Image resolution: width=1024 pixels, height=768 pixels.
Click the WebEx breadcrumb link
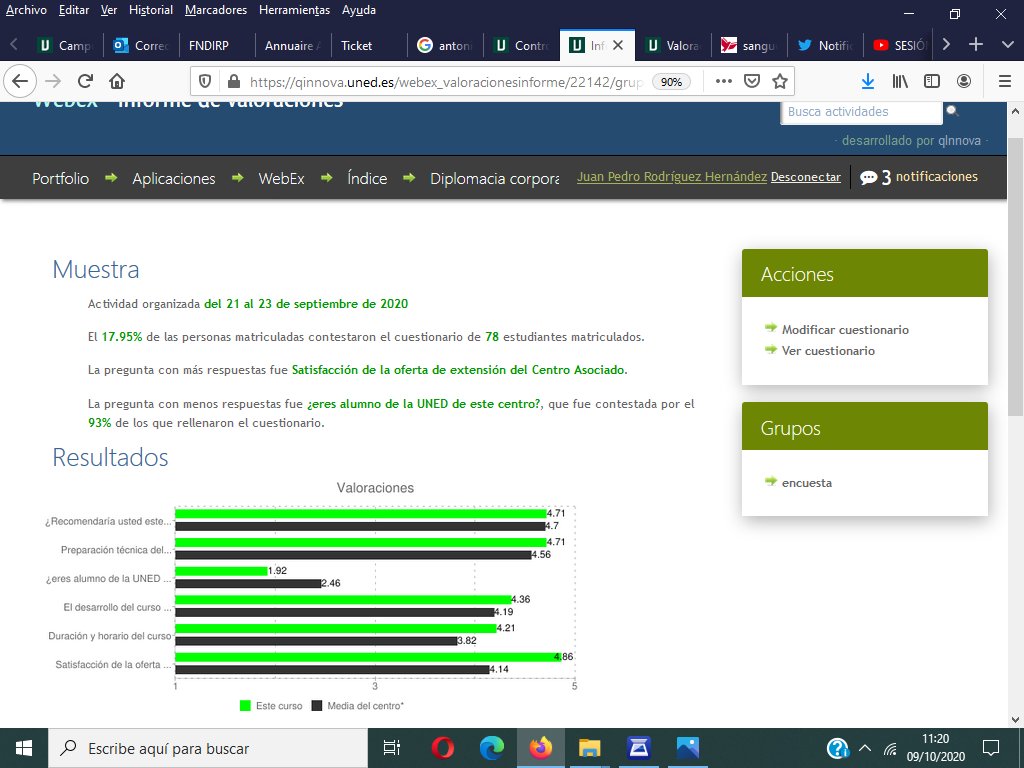click(281, 178)
